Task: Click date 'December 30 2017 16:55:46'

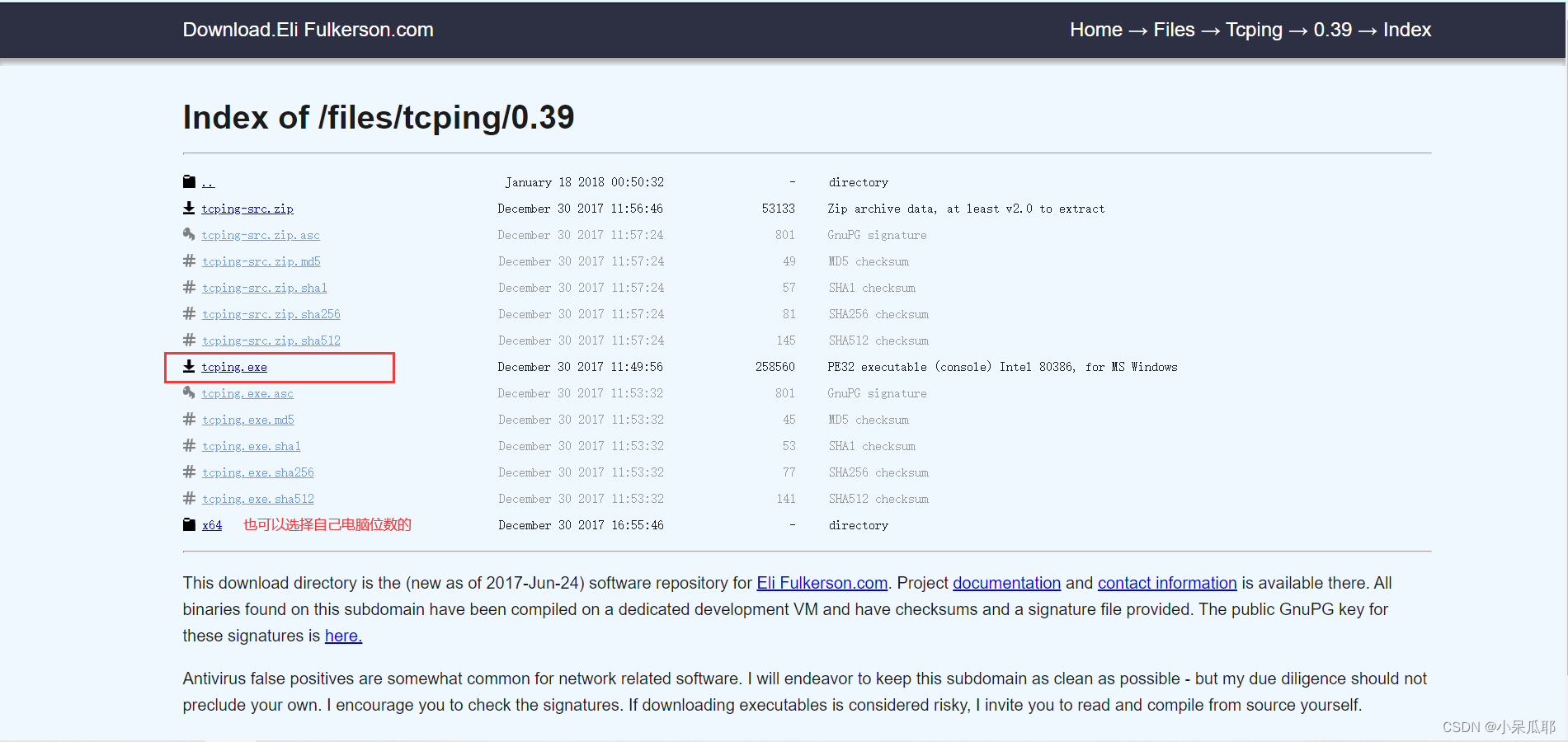Action: click(x=581, y=525)
